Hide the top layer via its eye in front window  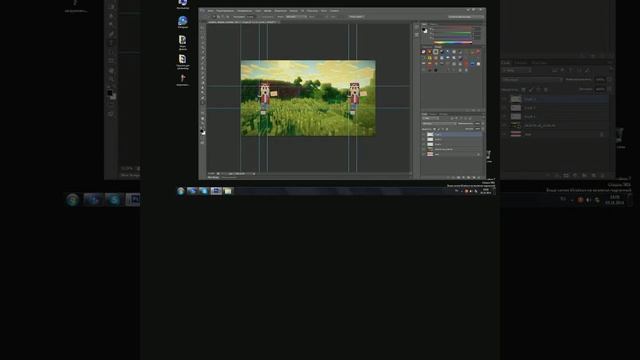pos(423,134)
